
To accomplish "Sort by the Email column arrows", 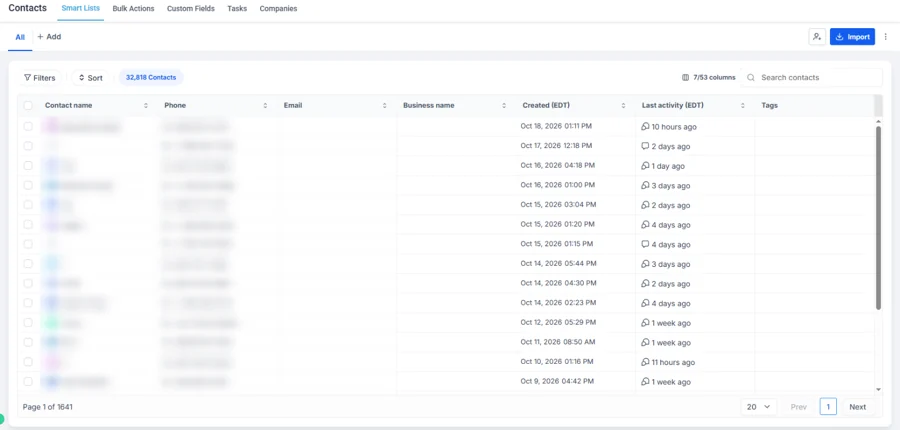I will click(385, 106).
